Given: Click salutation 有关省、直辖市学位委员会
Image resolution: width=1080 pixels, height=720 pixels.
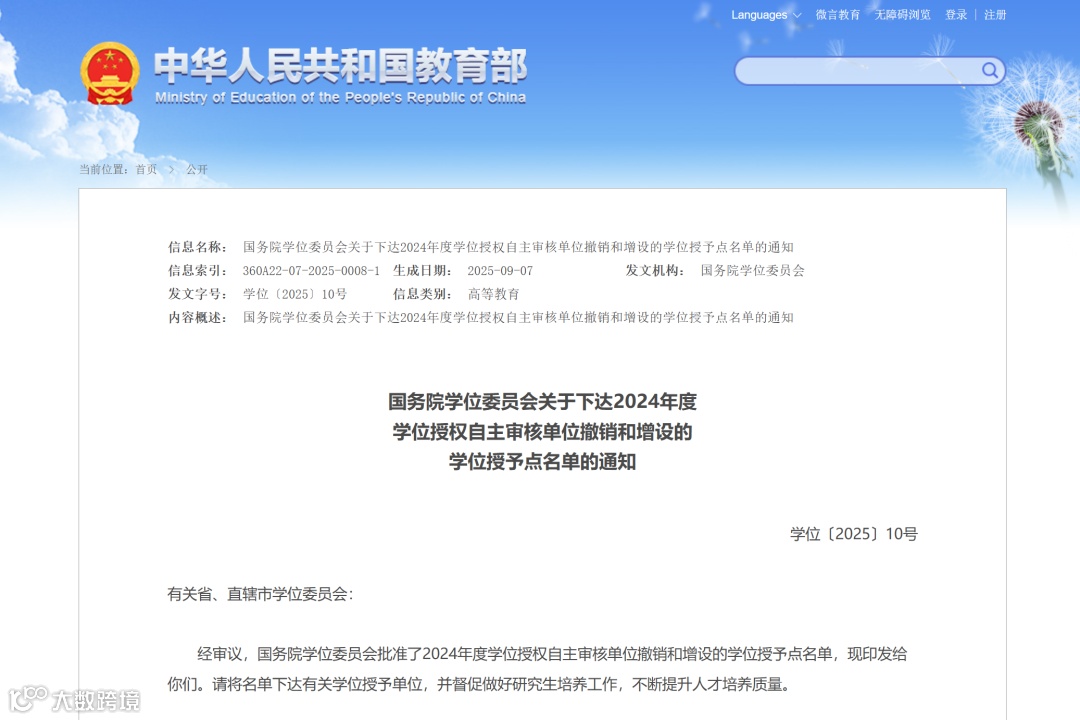Looking at the screenshot, I should click(260, 594).
